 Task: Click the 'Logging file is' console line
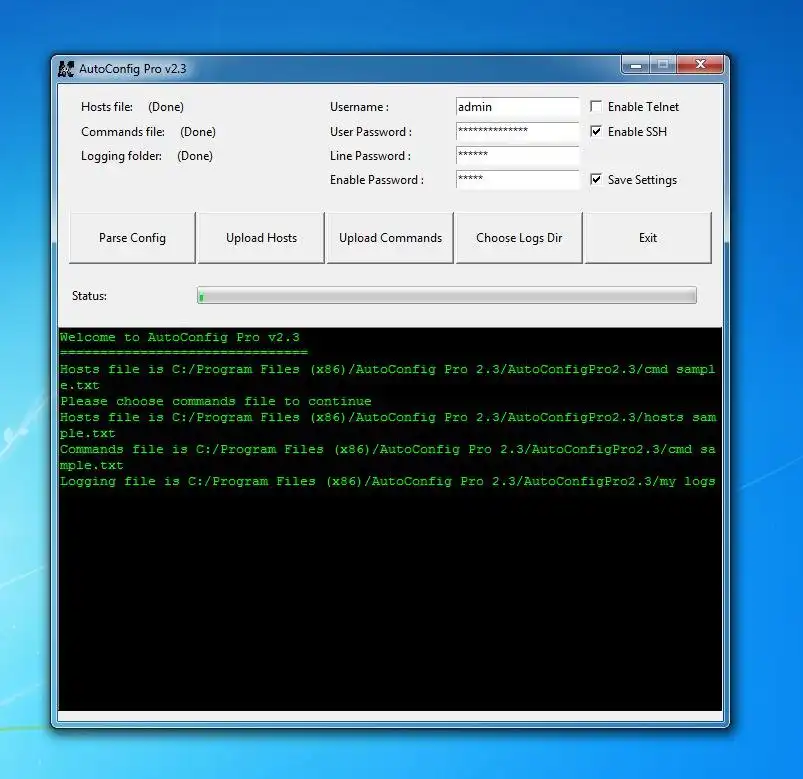pyautogui.click(x=388, y=481)
